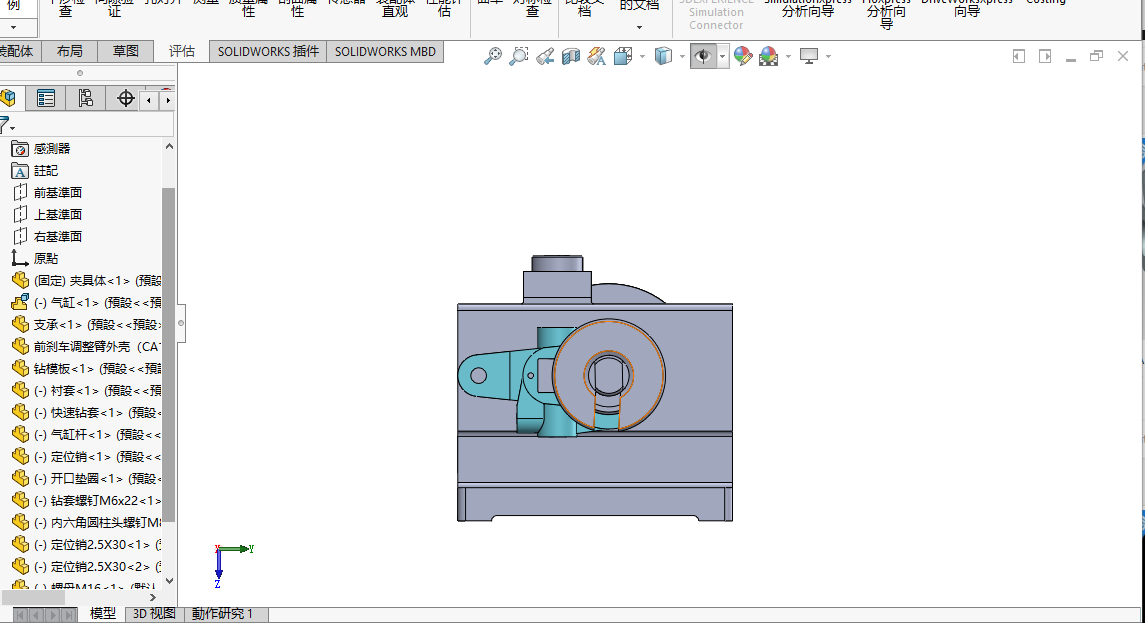The width and height of the screenshot is (1145, 623).
Task: Select the 定位销2.5X30<1> component
Action: click(x=86, y=545)
